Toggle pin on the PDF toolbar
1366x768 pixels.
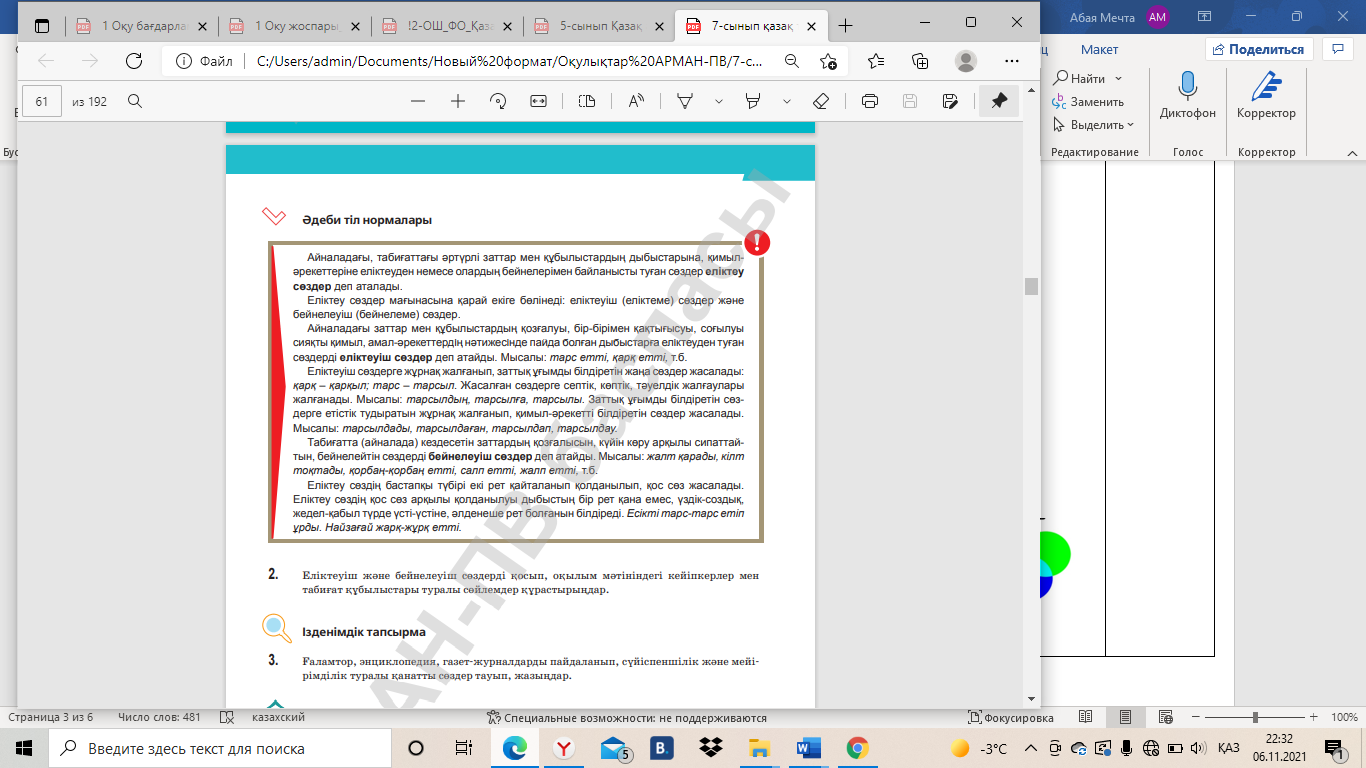(x=999, y=101)
